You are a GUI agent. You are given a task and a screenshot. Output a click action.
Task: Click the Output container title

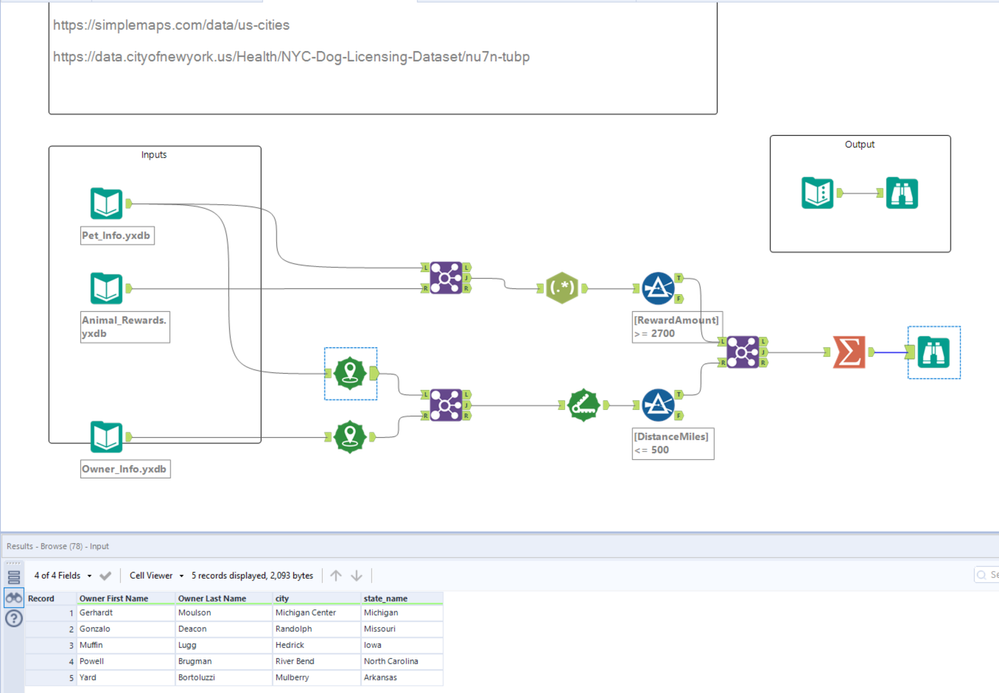click(x=859, y=145)
